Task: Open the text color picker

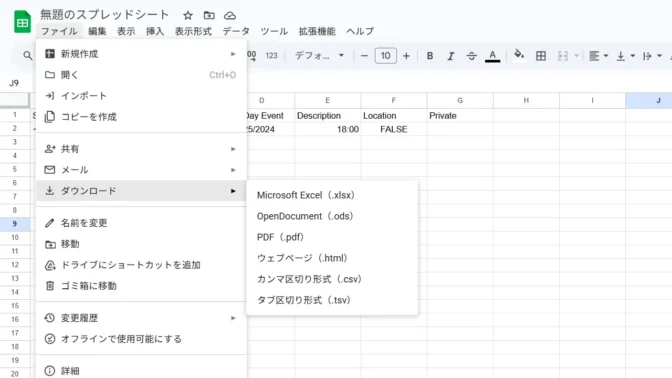Action: point(492,56)
